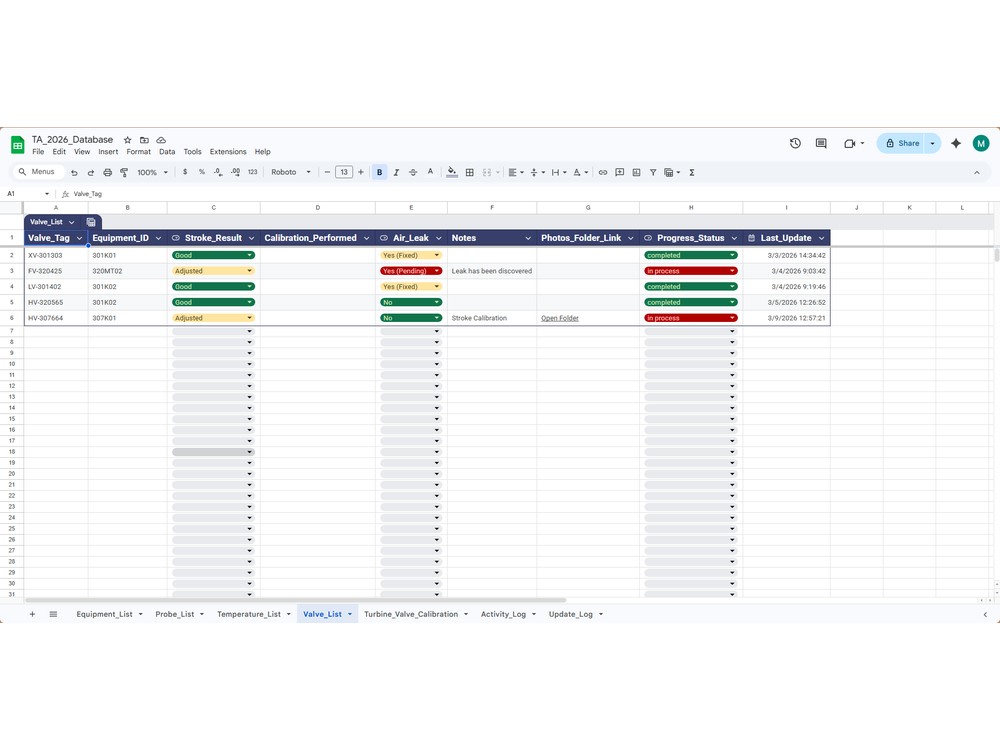Print the spreadsheet

(107, 172)
